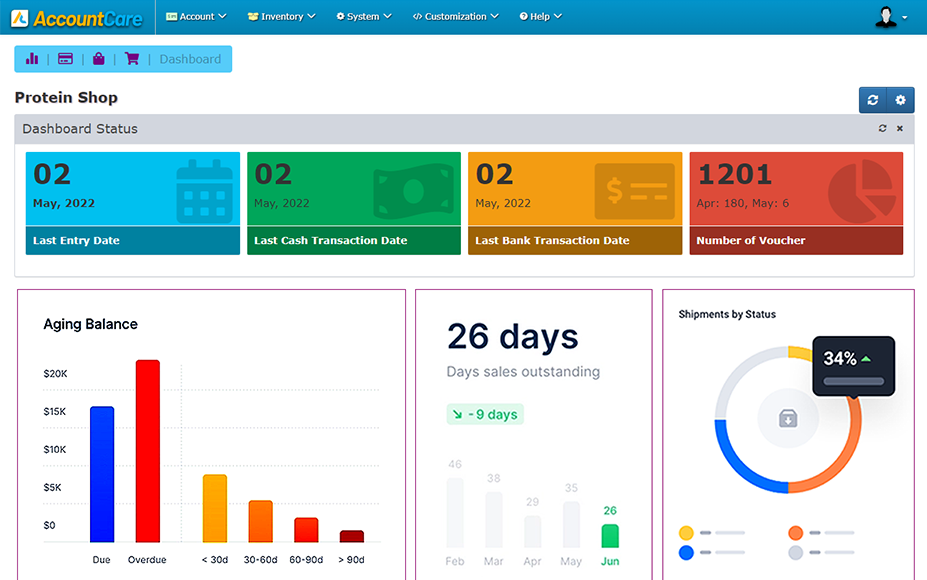Open the user profile avatar dropdown
The width and height of the screenshot is (927, 580).
click(890, 17)
